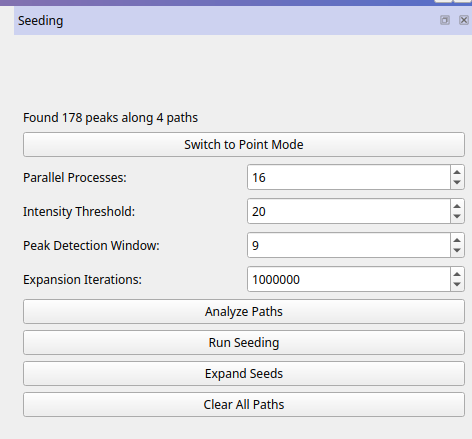This screenshot has width=472, height=439.
Task: Click the Switch to Point Mode button
Action: click(x=244, y=145)
